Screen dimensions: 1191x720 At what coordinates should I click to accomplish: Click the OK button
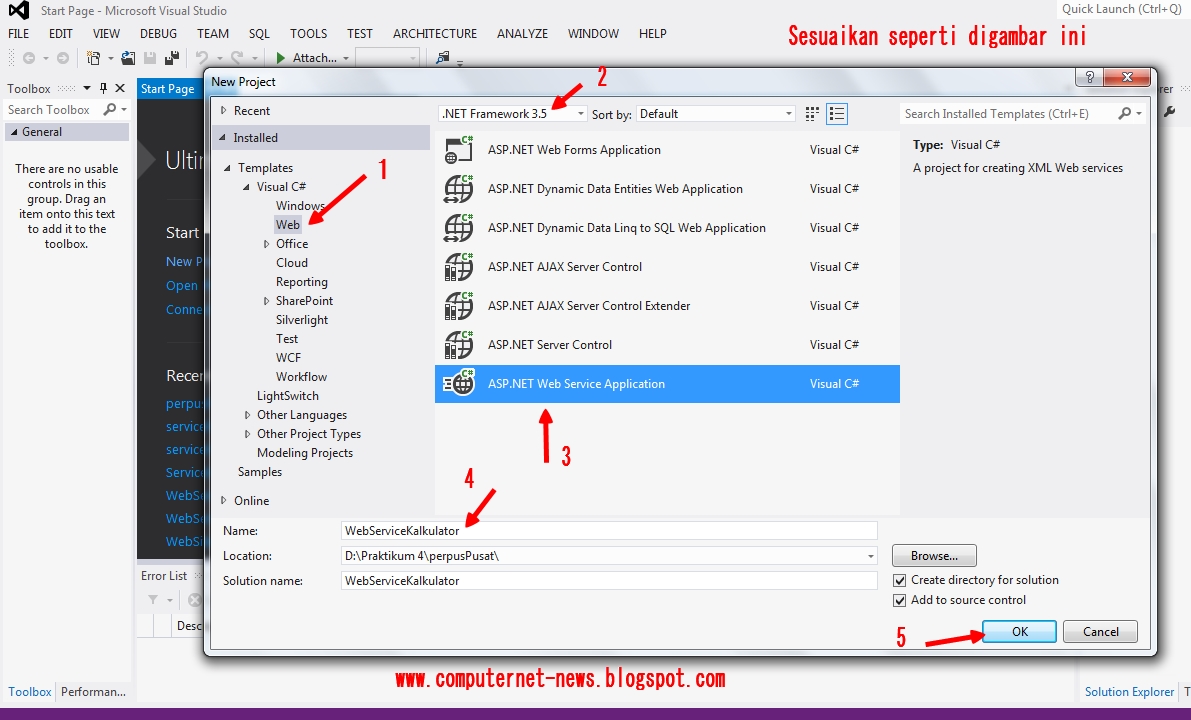point(1019,632)
